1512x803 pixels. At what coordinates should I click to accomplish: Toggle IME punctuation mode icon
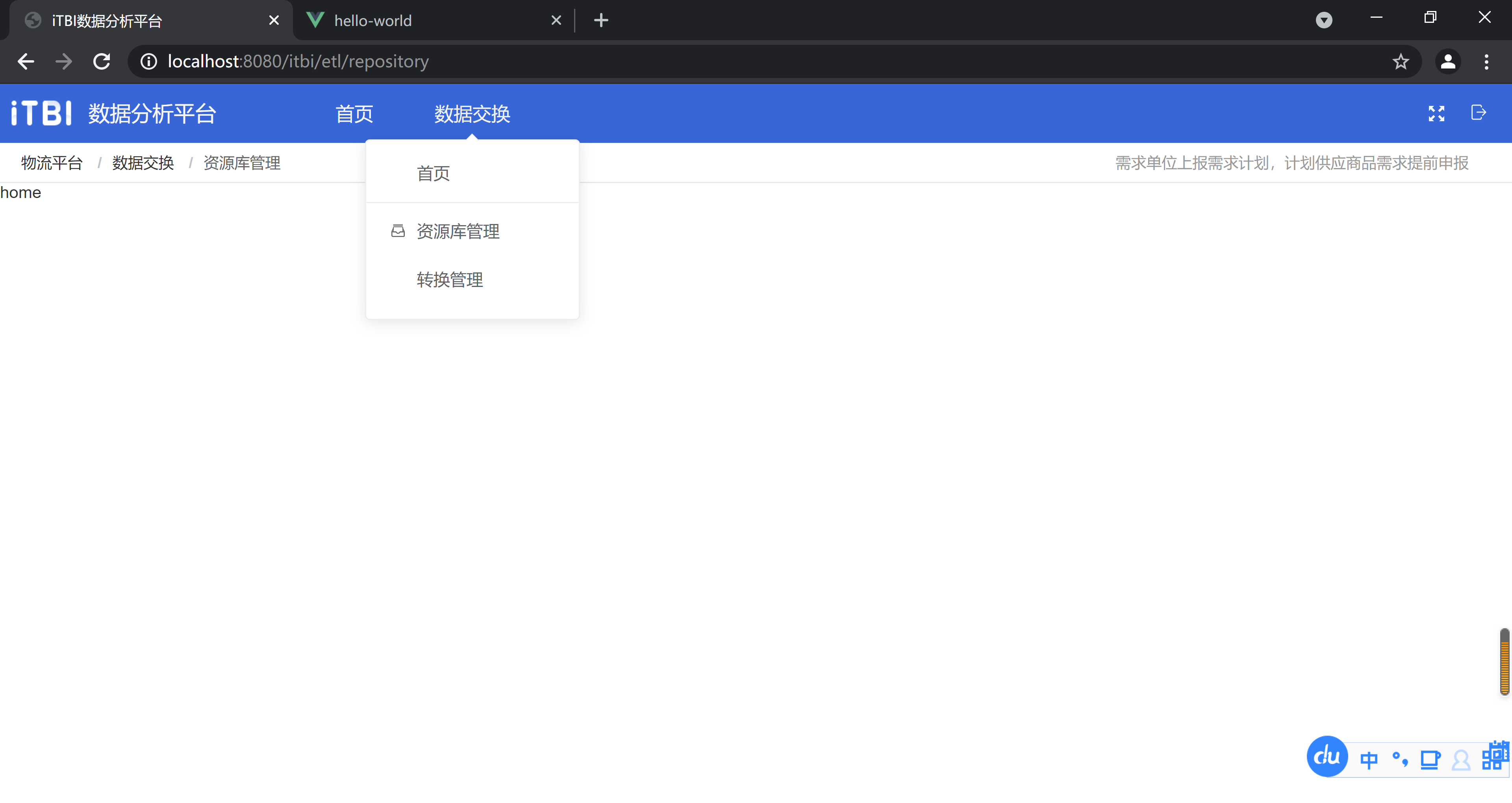tap(1400, 760)
